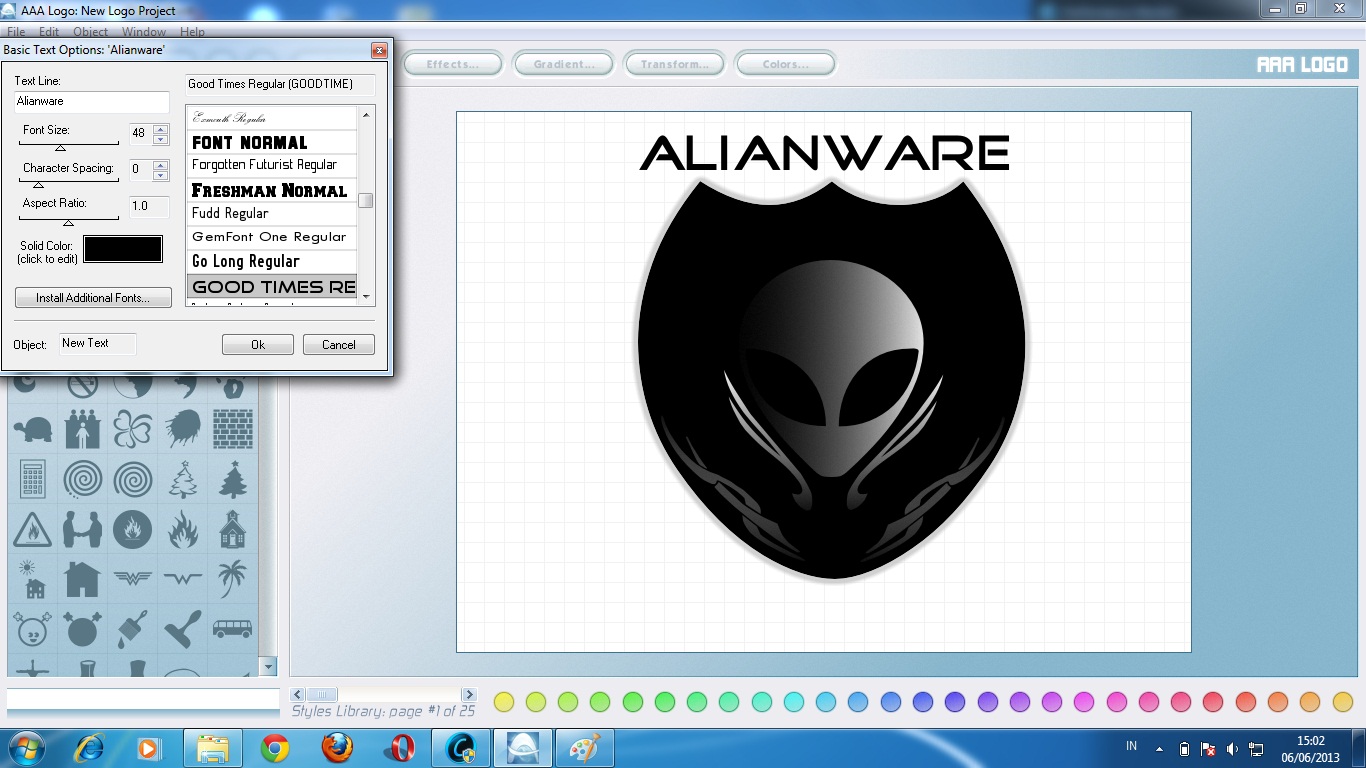
Task: Open the Object menu
Action: (90, 32)
